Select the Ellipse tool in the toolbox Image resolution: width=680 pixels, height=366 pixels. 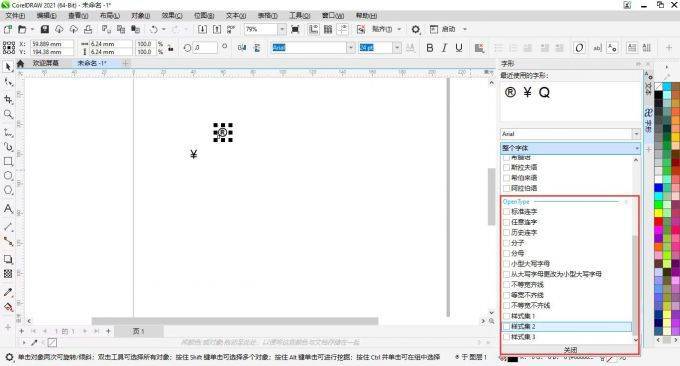tap(8, 176)
